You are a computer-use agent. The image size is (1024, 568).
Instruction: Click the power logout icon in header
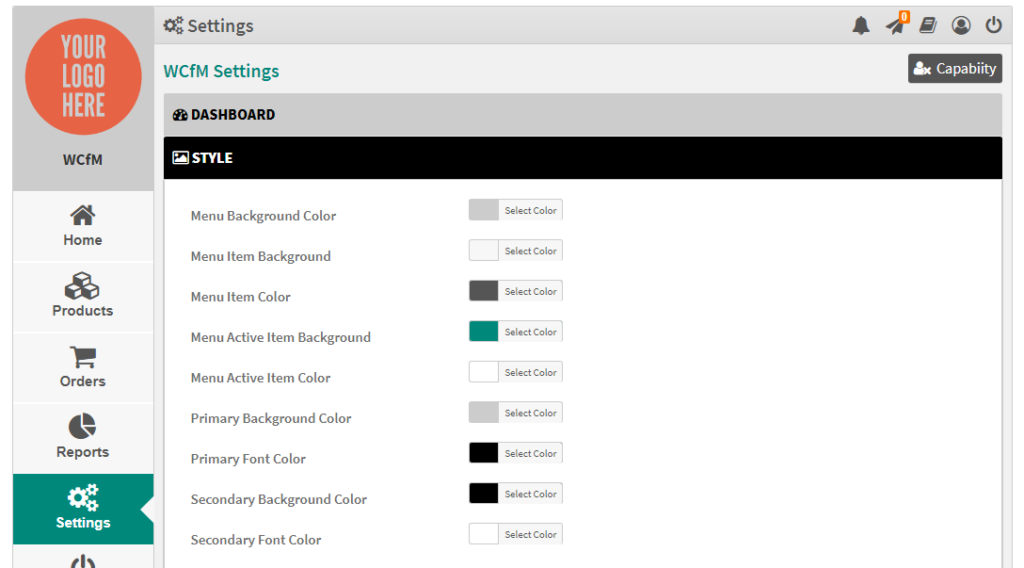tap(993, 25)
